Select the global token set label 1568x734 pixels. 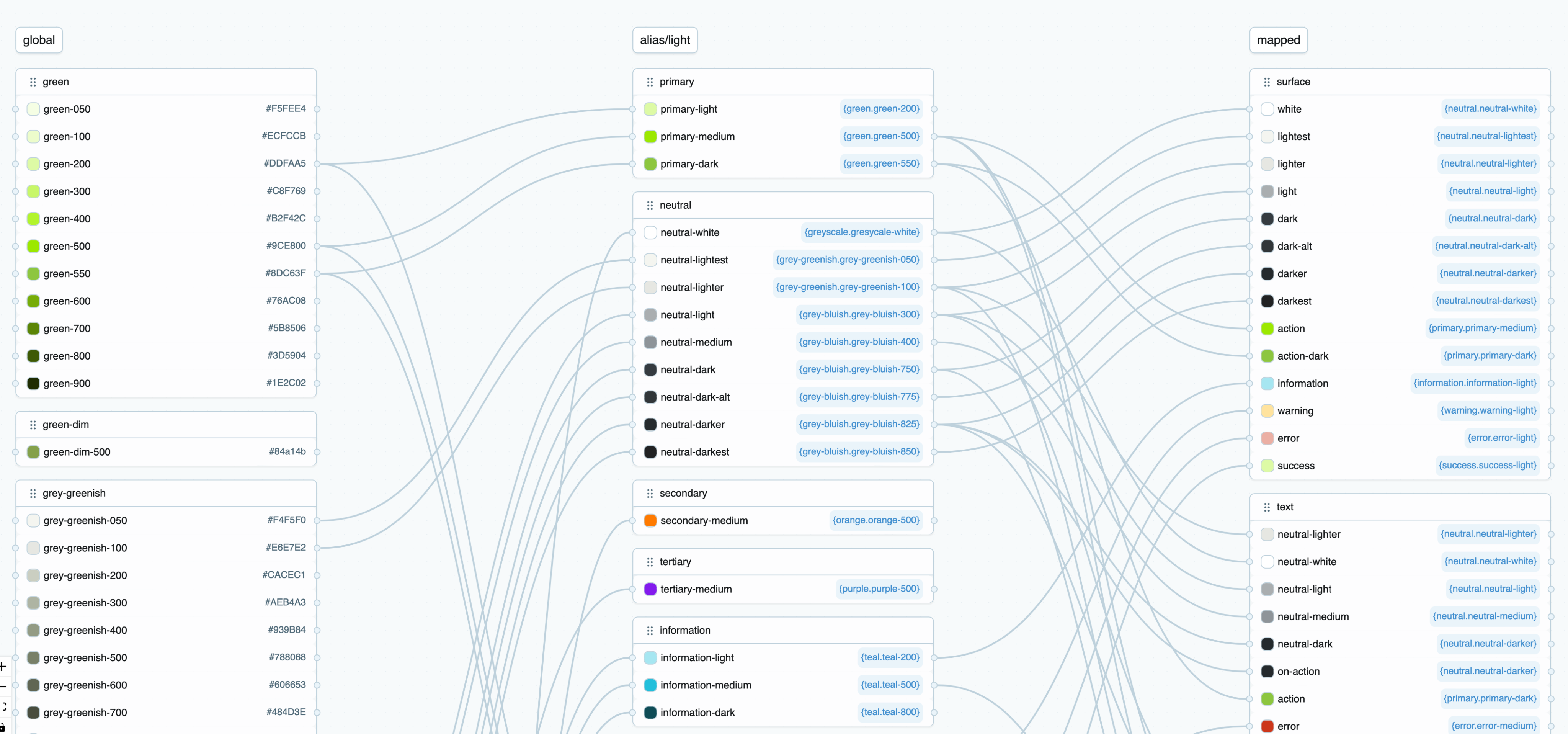coord(39,40)
